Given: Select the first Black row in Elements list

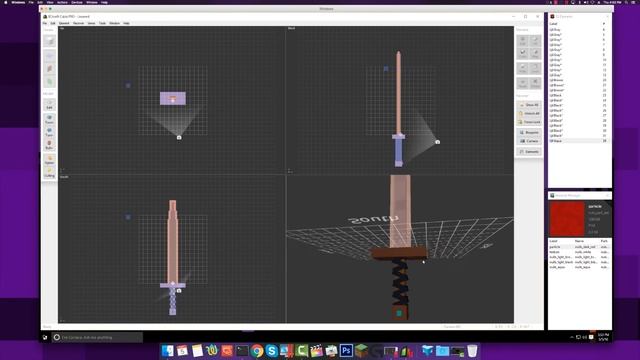Looking at the screenshot, I should pyautogui.click(x=578, y=96).
